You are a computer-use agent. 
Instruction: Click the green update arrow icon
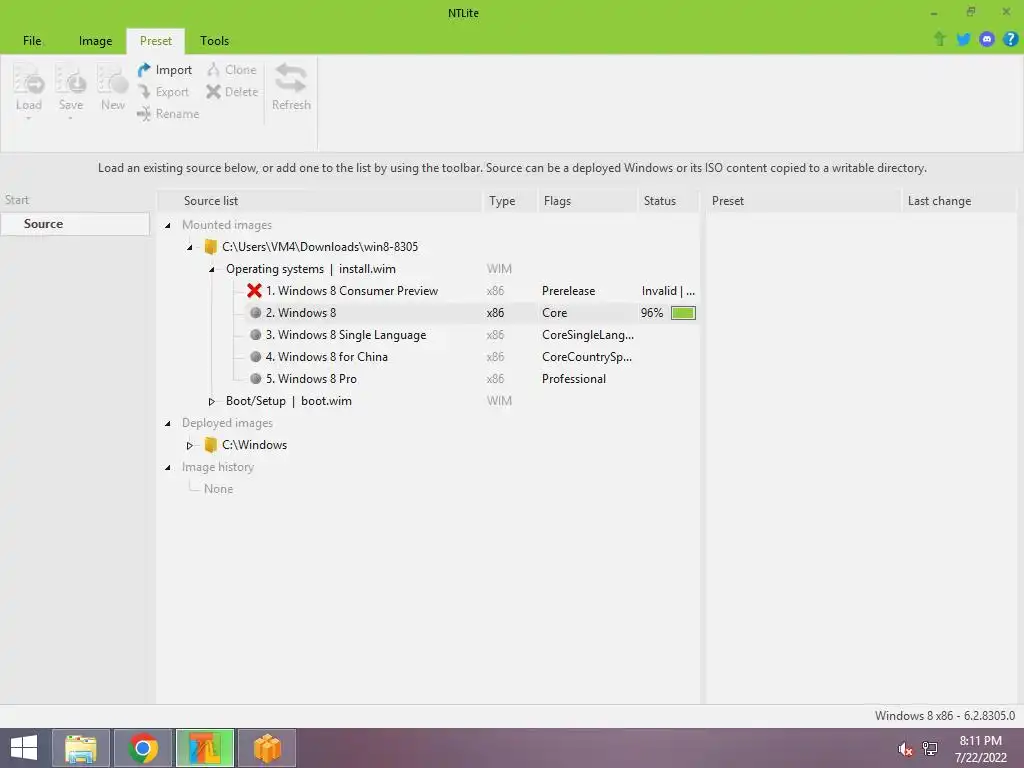(940, 39)
